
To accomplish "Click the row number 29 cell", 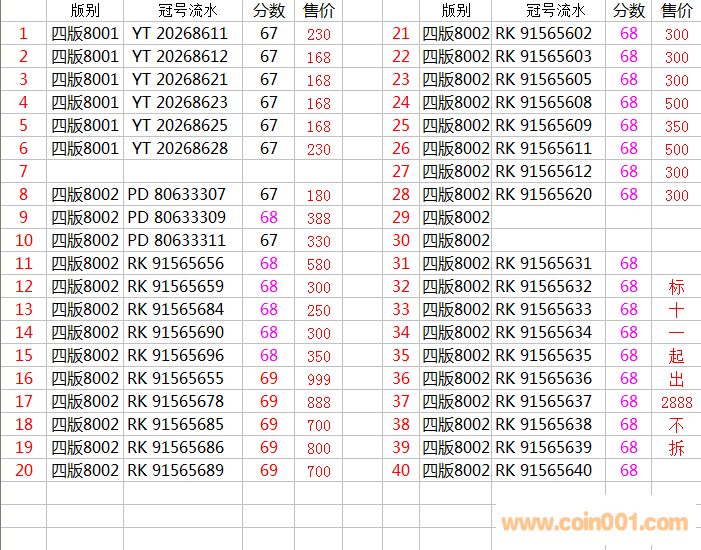I will pyautogui.click(x=401, y=218).
